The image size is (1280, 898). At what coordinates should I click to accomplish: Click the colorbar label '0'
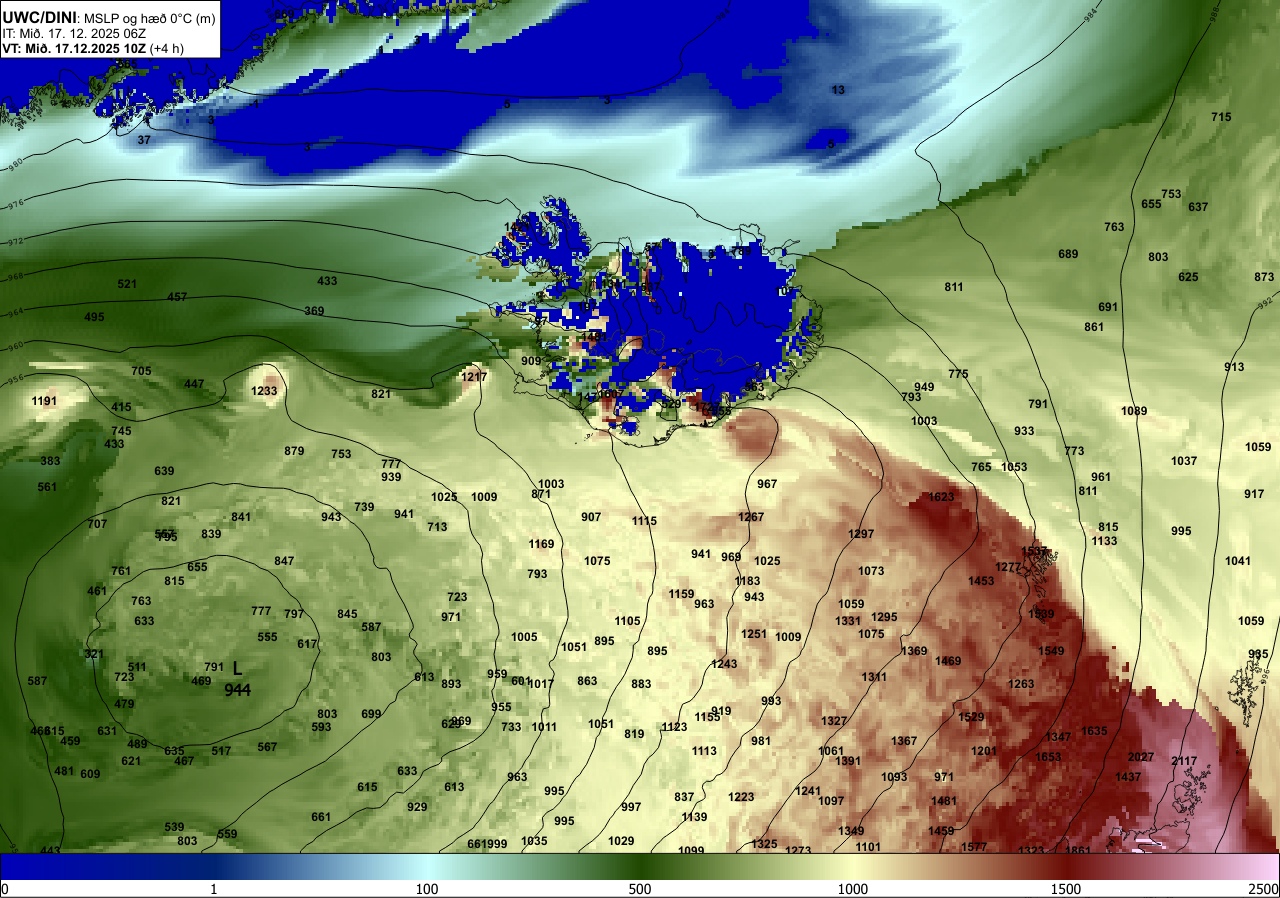(4, 889)
